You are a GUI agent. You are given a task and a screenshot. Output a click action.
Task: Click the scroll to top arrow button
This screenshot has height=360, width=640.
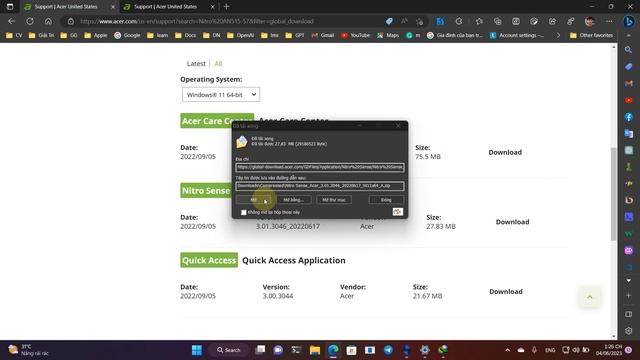(589, 298)
